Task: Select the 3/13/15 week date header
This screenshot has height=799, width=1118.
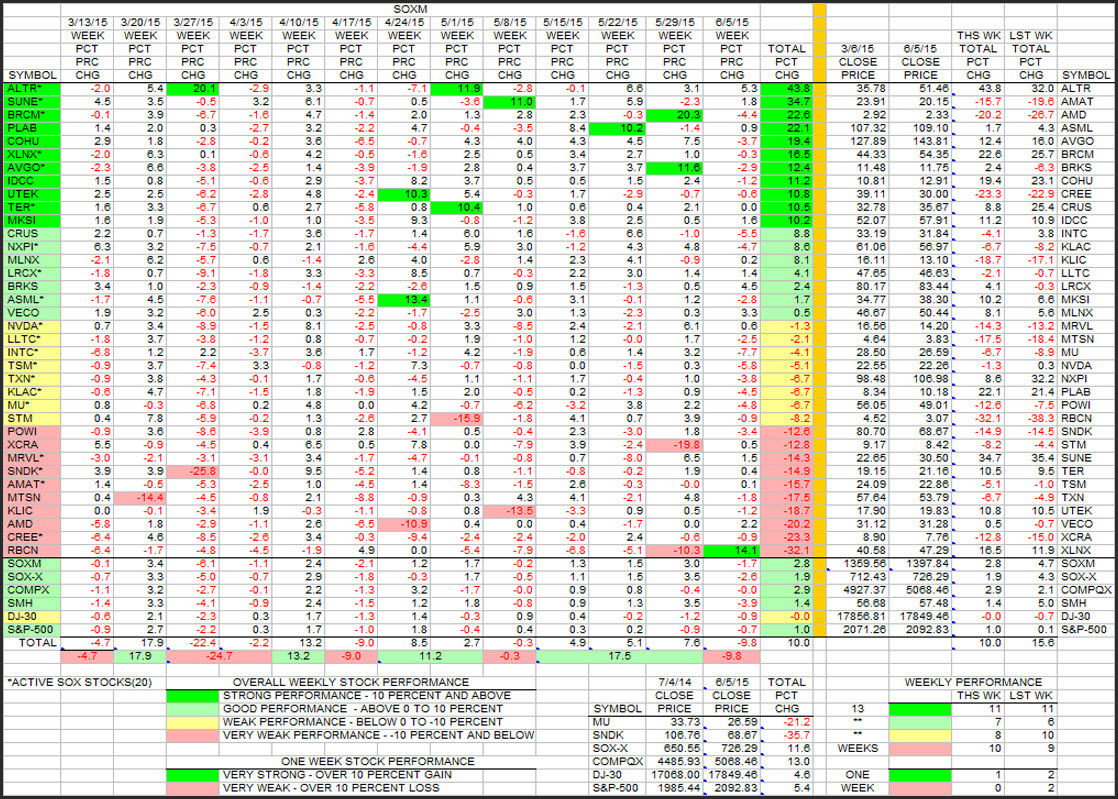Action: coord(87,23)
